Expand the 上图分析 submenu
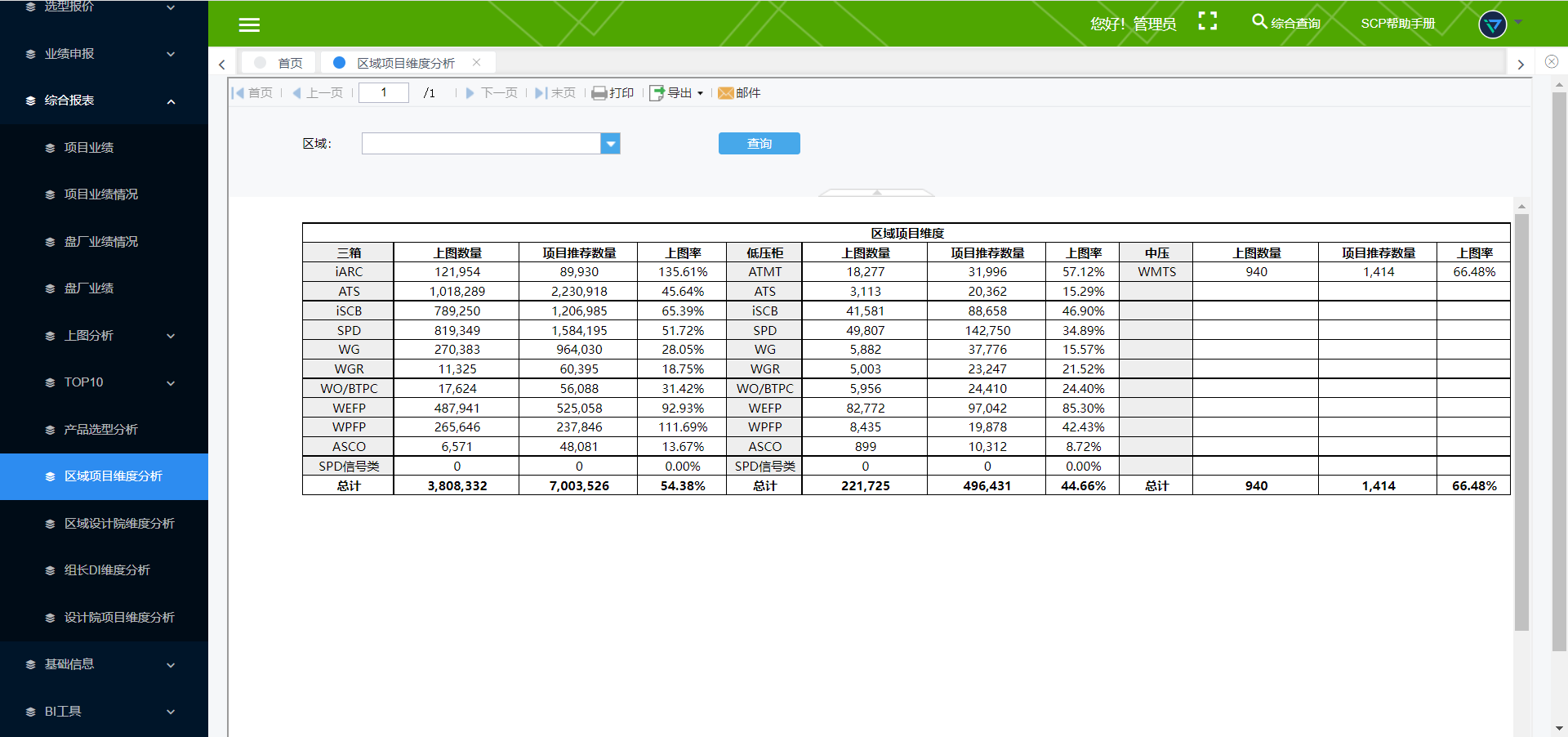This screenshot has width=1568, height=737. coord(104,336)
